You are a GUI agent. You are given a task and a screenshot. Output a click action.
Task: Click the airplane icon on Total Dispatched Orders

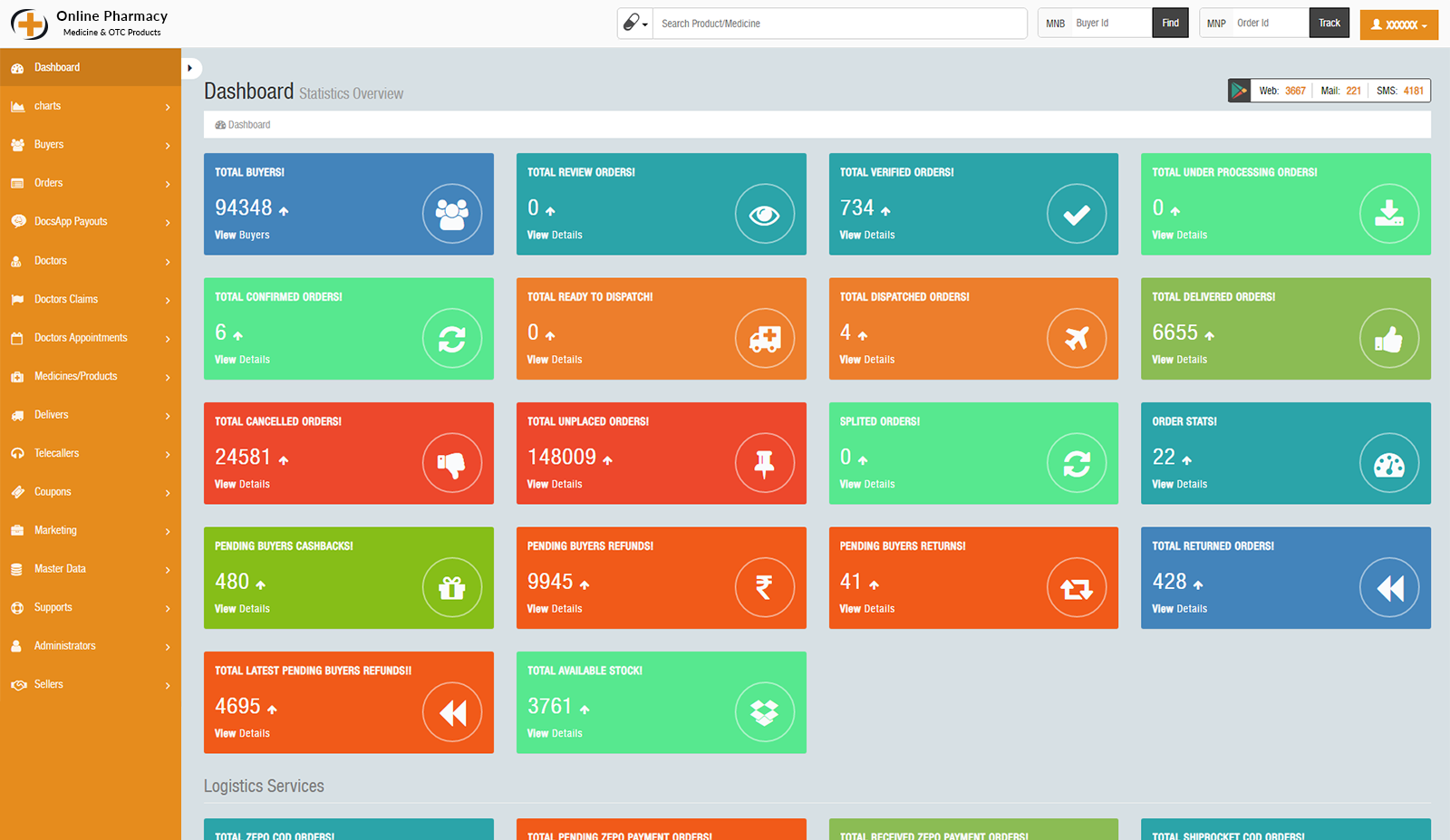(1077, 339)
